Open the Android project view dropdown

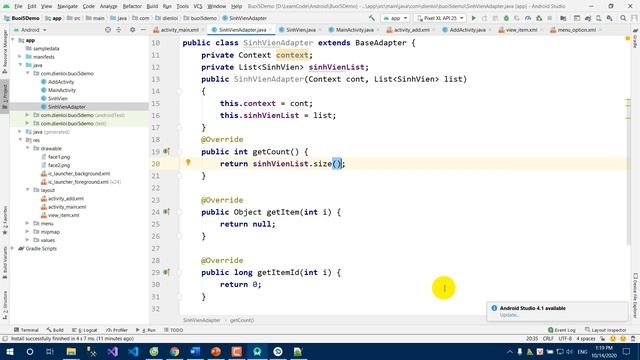coord(30,30)
